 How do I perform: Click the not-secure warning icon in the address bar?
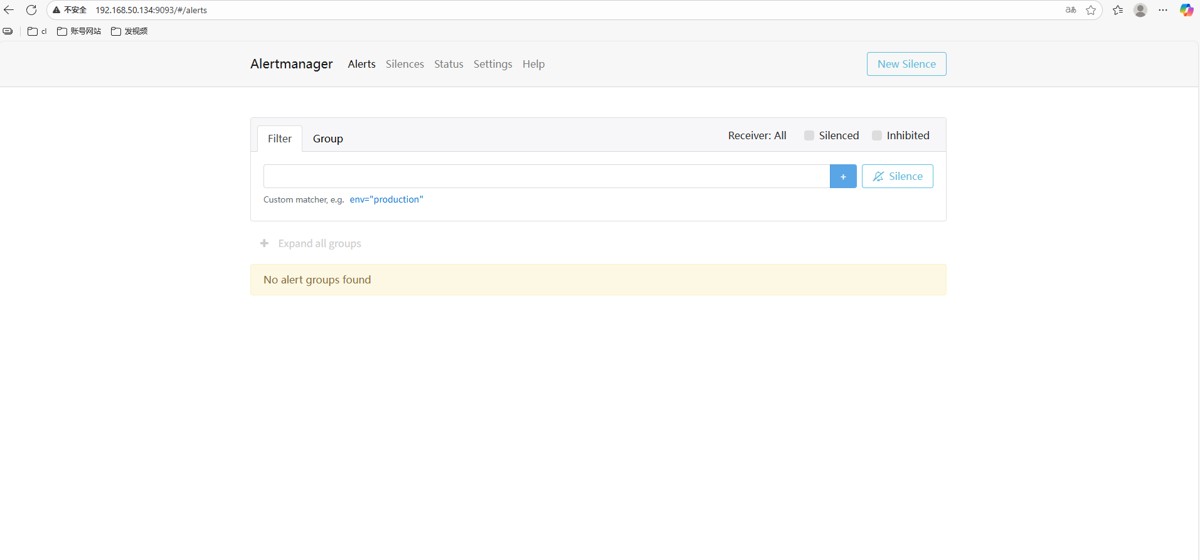click(56, 10)
